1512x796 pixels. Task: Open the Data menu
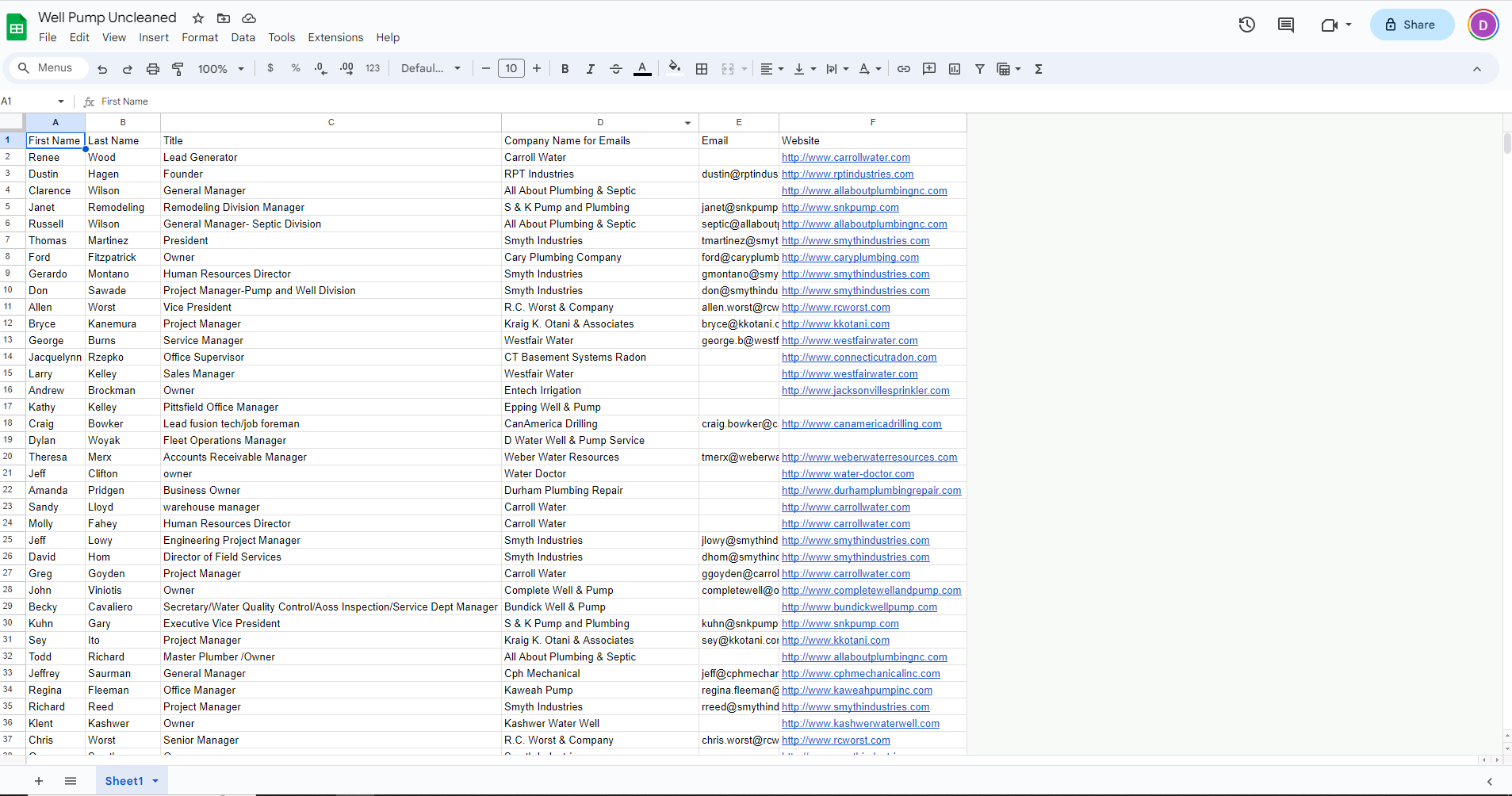point(243,37)
